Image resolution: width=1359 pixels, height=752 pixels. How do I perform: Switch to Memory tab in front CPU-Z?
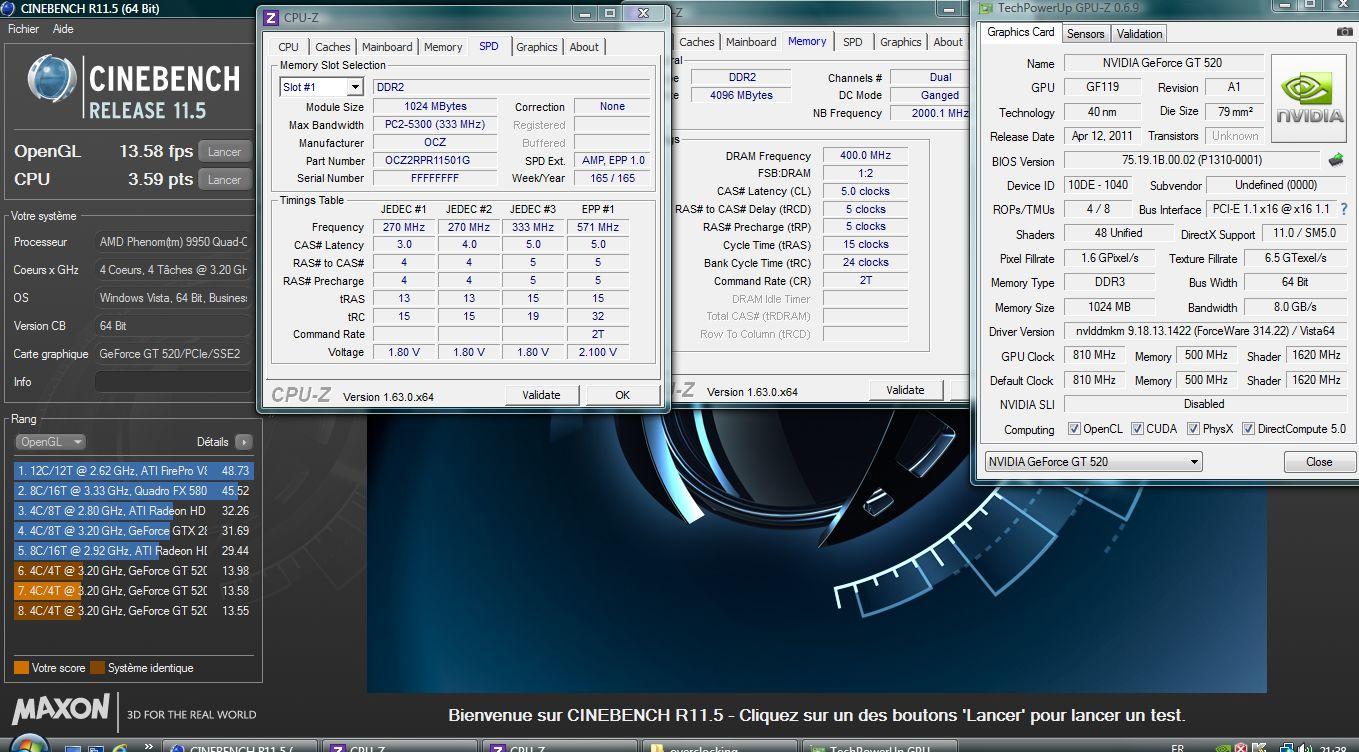click(x=443, y=47)
